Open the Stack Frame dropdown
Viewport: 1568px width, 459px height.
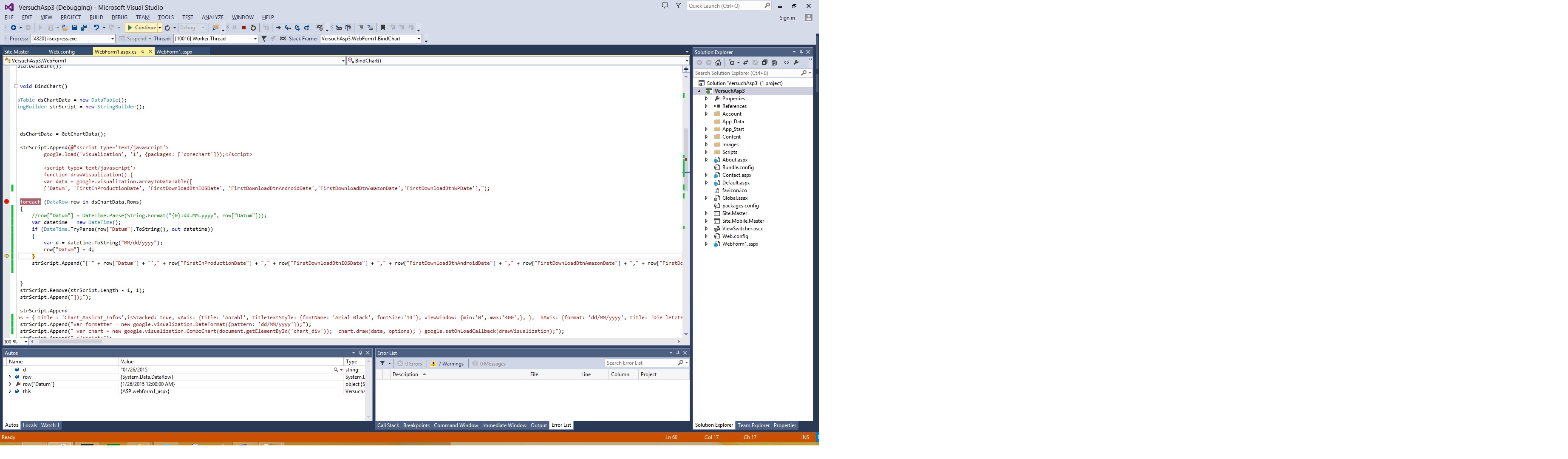(x=371, y=39)
